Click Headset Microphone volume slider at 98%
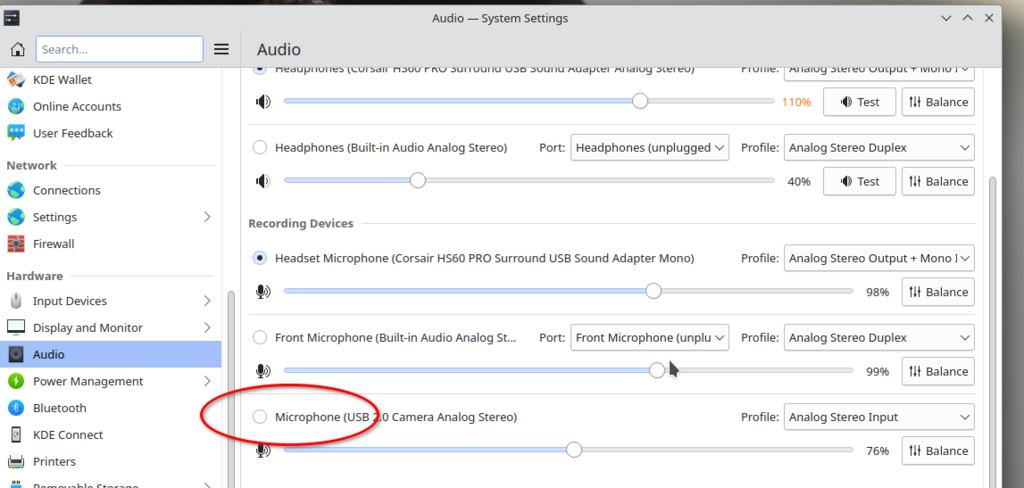The height and width of the screenshot is (488, 1024). tap(653, 291)
